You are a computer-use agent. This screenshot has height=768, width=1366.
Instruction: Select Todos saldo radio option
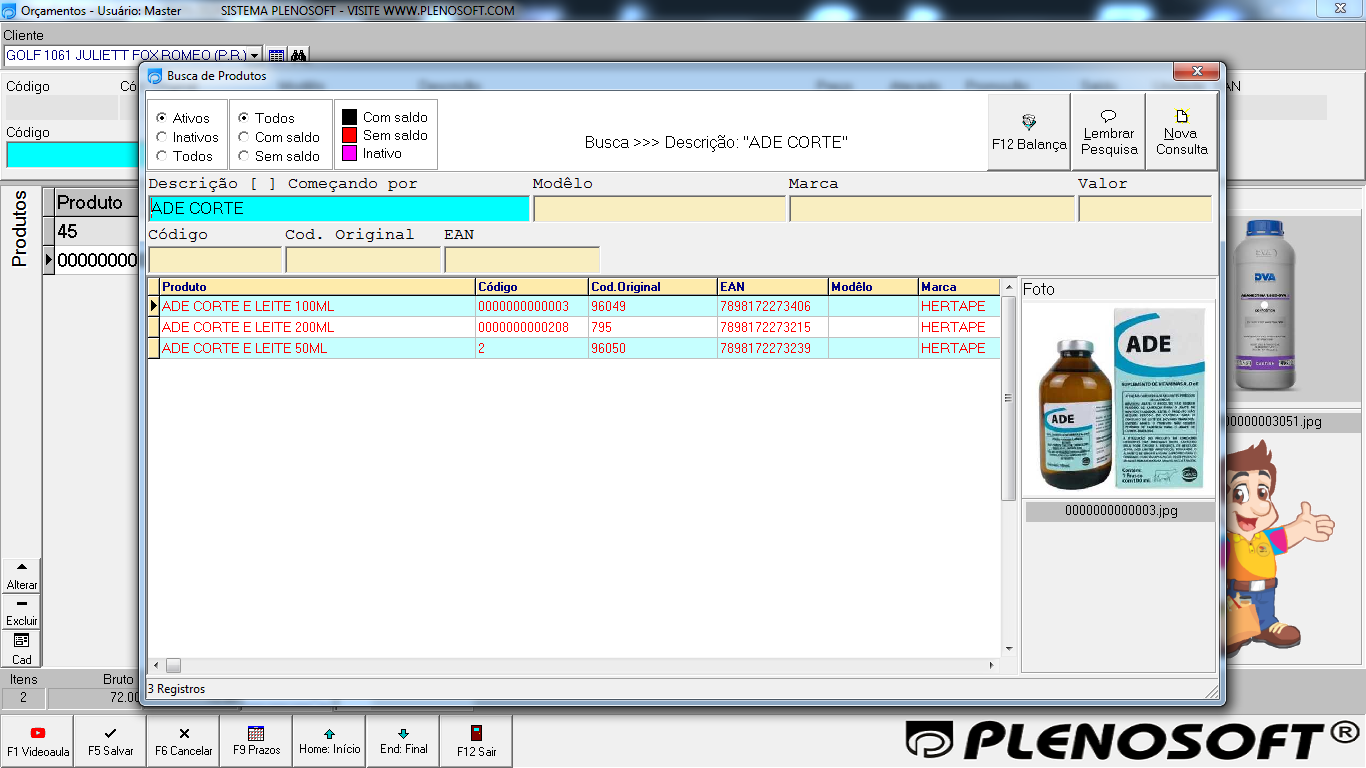[x=243, y=118]
